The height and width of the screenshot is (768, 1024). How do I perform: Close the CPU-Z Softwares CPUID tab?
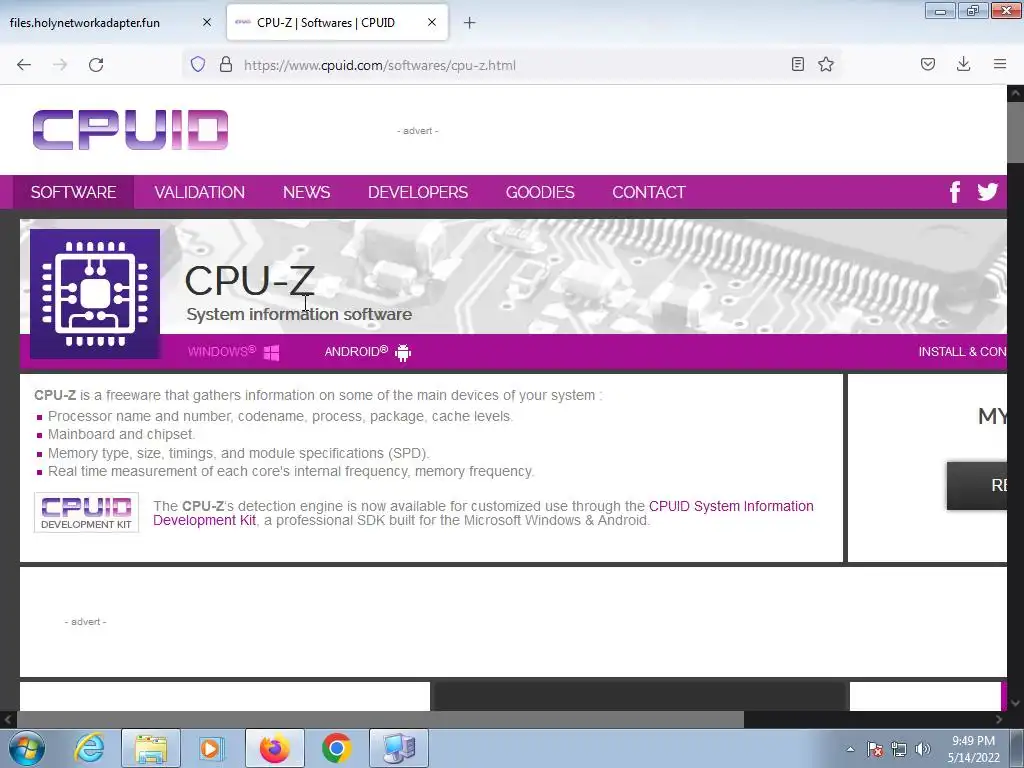(432, 22)
